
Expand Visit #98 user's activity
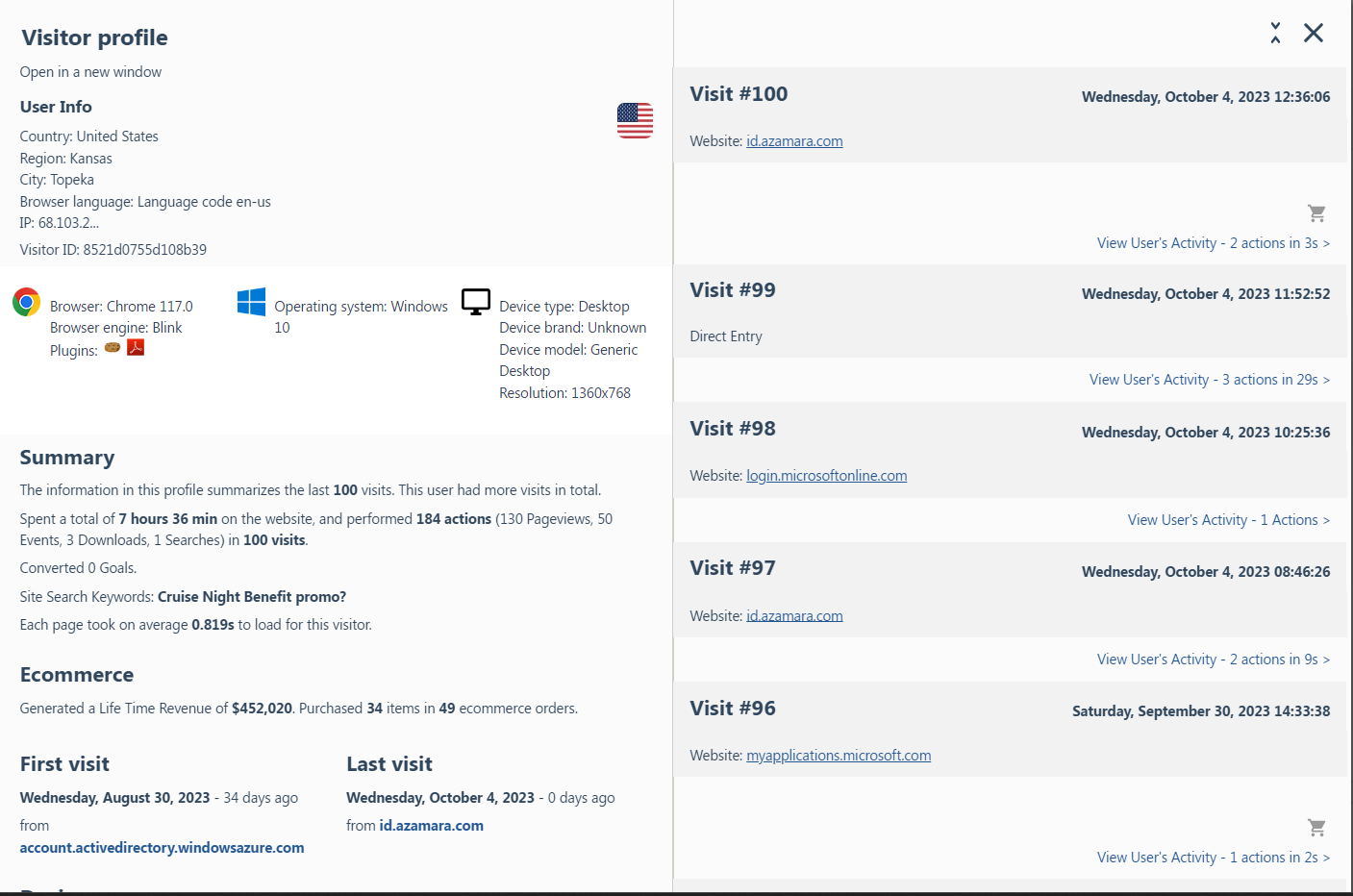1228,520
